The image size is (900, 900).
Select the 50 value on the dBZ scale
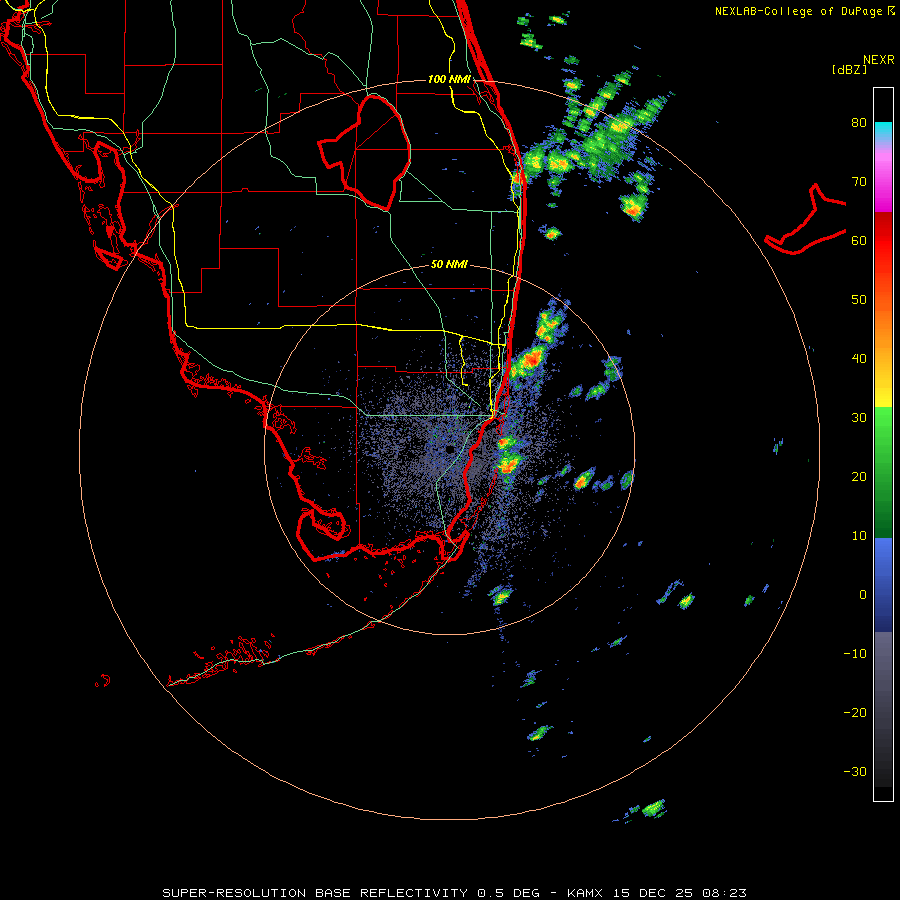(859, 300)
